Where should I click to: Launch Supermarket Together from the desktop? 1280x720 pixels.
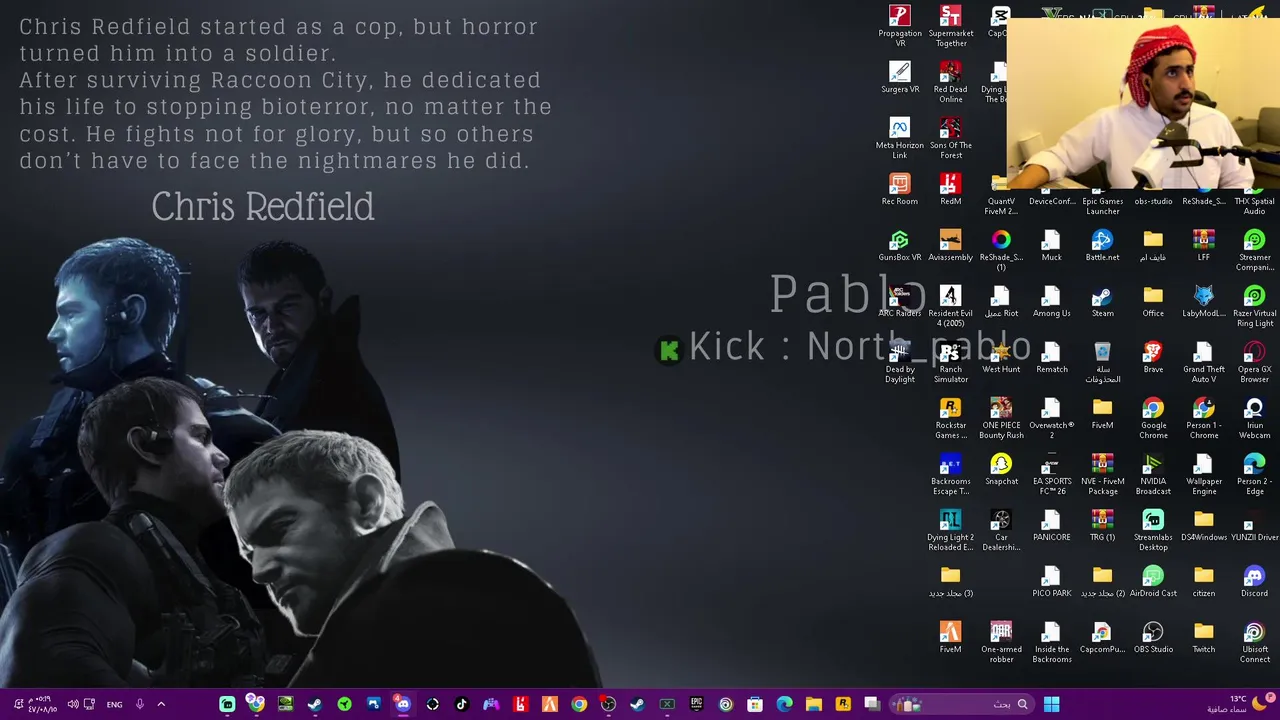click(x=951, y=26)
